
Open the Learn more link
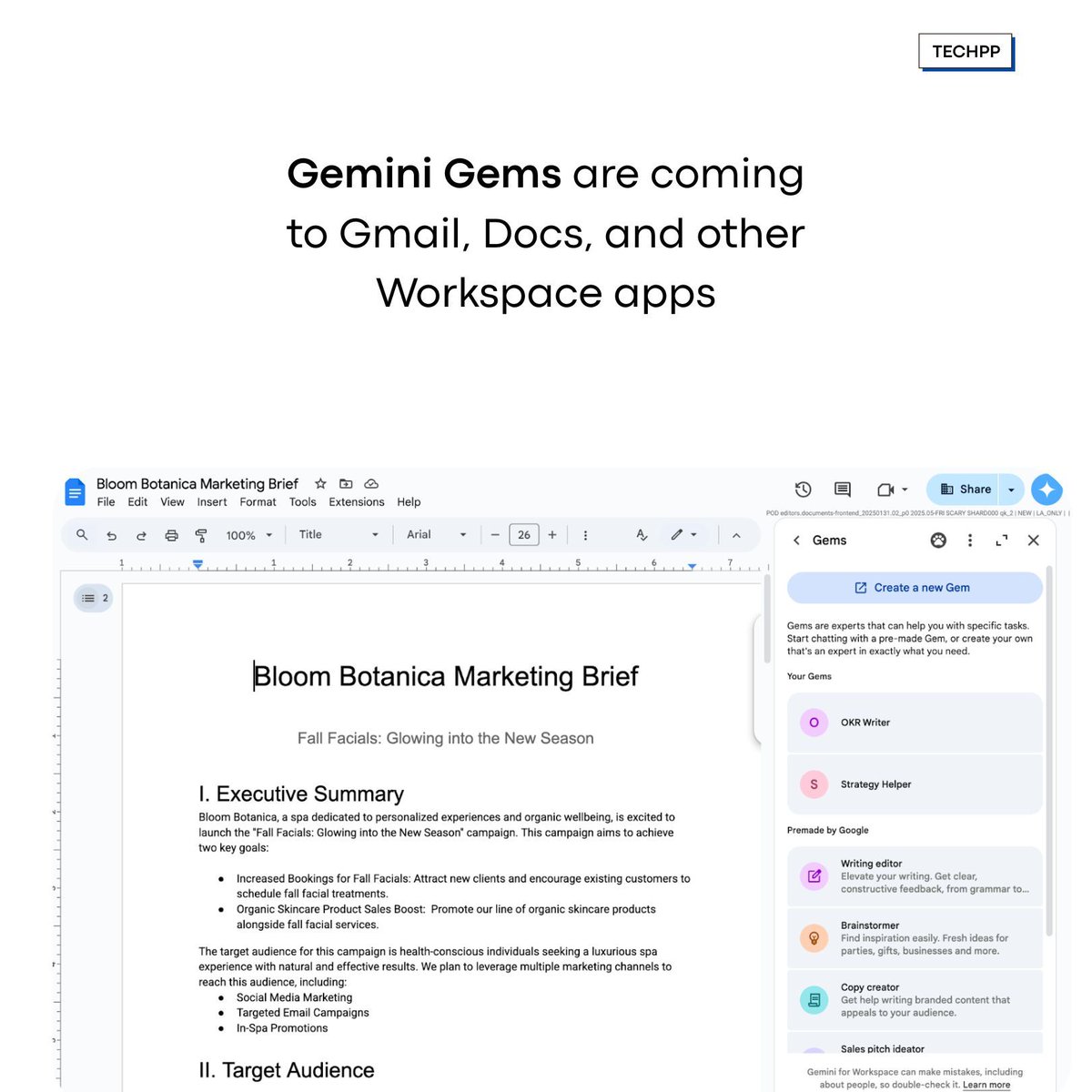pos(986,1085)
